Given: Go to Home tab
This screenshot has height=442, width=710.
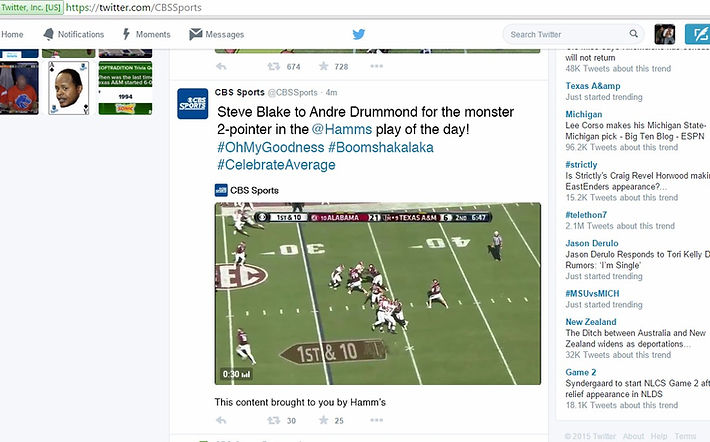Looking at the screenshot, I should pyautogui.click(x=12, y=34).
